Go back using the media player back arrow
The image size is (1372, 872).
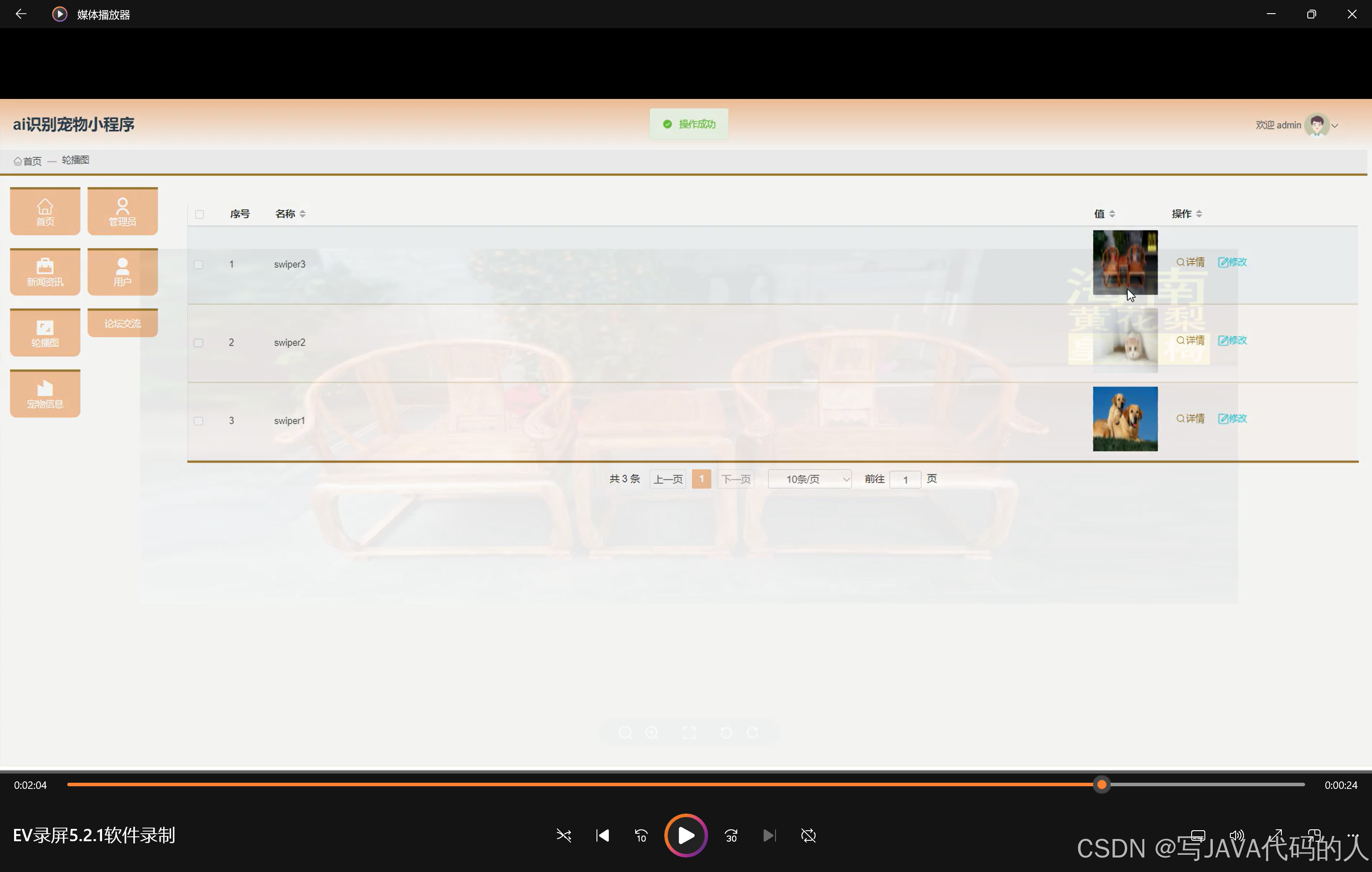point(21,14)
